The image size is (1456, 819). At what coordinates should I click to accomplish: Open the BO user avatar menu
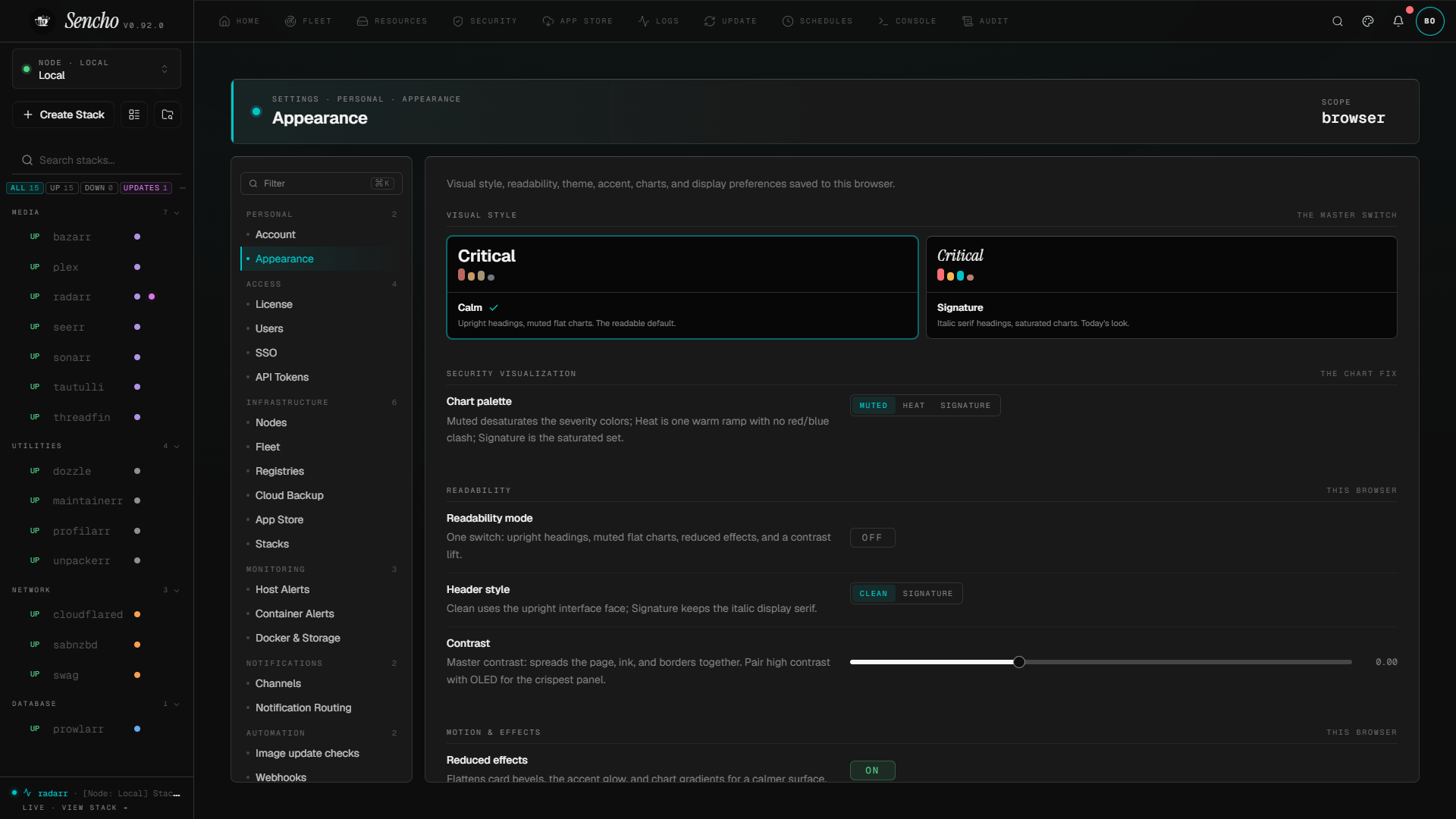pos(1429,21)
